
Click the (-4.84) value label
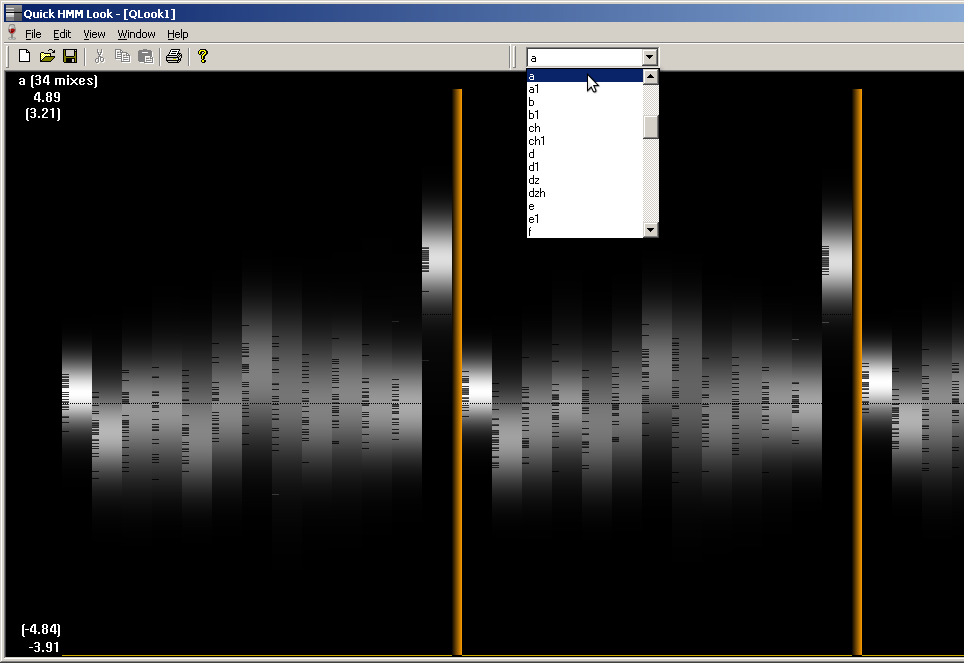coord(41,629)
